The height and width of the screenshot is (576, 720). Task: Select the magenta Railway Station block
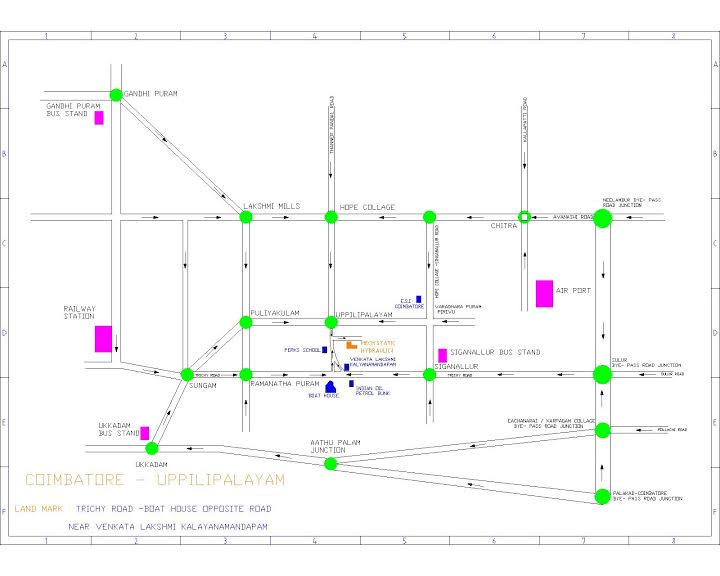click(x=103, y=338)
